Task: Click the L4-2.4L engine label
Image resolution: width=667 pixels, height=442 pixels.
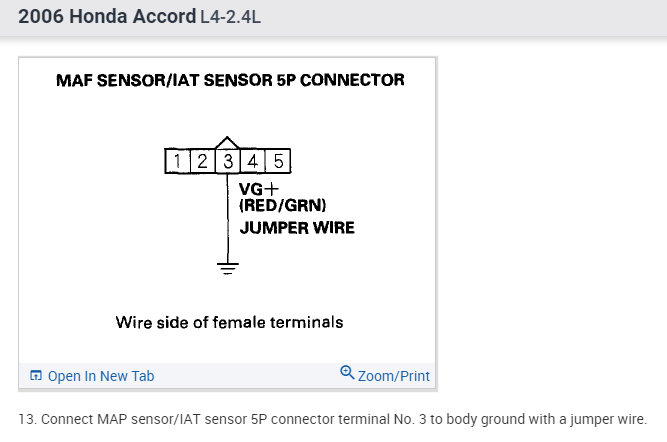Action: (x=230, y=17)
